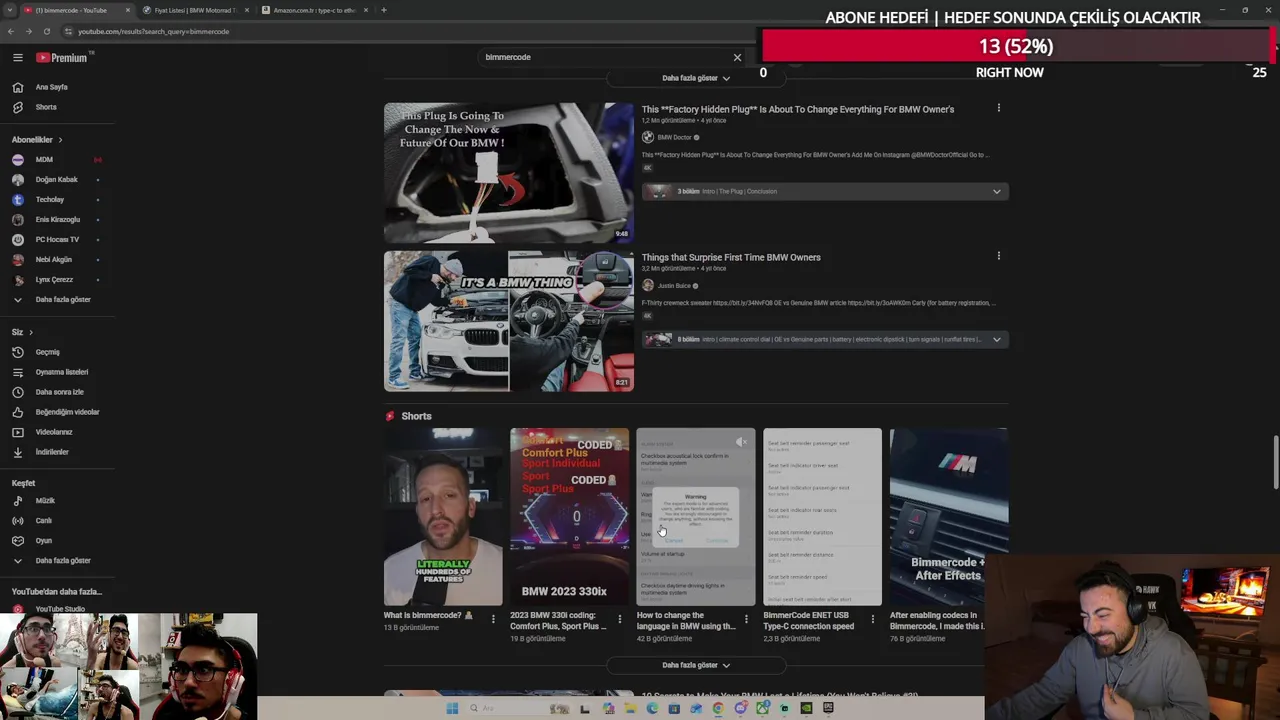Open Canlı under Keşfet
The image size is (1280, 720).
pyautogui.click(x=44, y=521)
